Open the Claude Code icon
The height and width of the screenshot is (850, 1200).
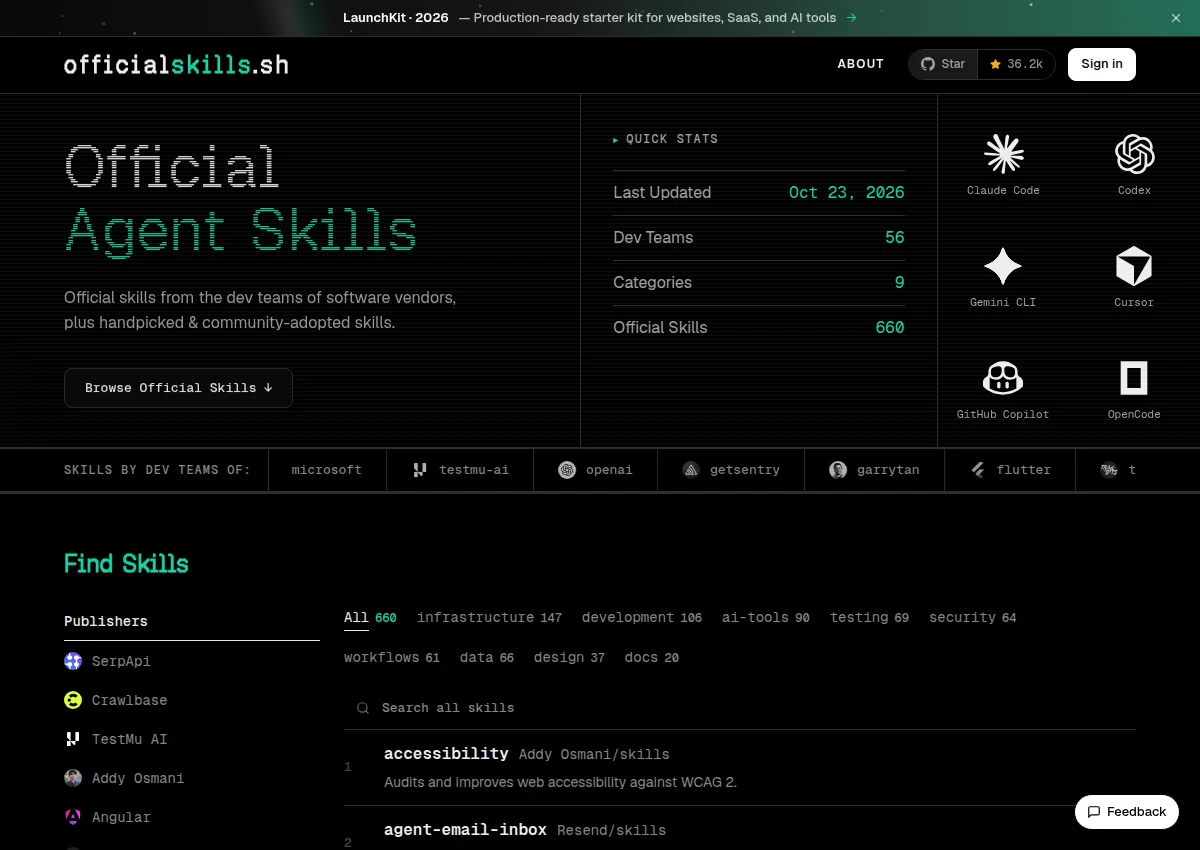pyautogui.click(x=1003, y=154)
